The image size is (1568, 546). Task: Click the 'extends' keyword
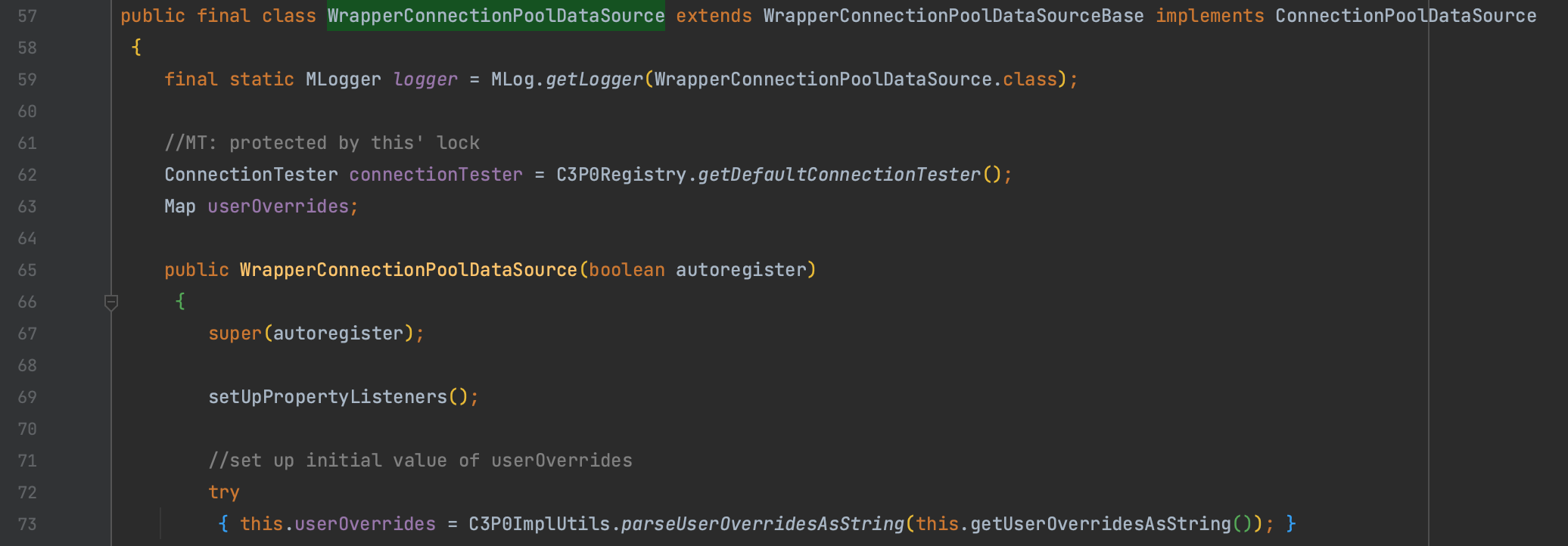pos(714,16)
